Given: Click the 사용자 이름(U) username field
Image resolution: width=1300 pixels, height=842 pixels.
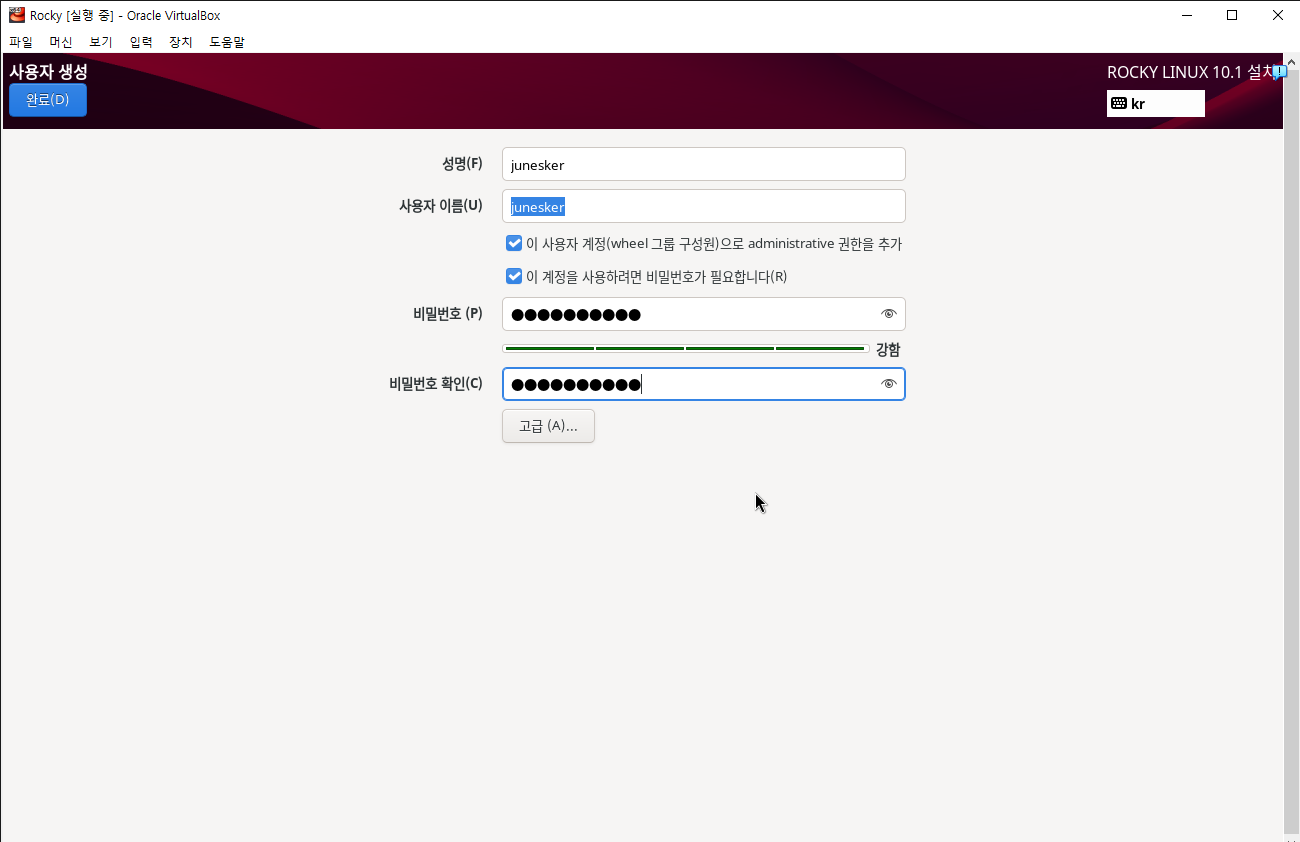Looking at the screenshot, I should tap(704, 206).
